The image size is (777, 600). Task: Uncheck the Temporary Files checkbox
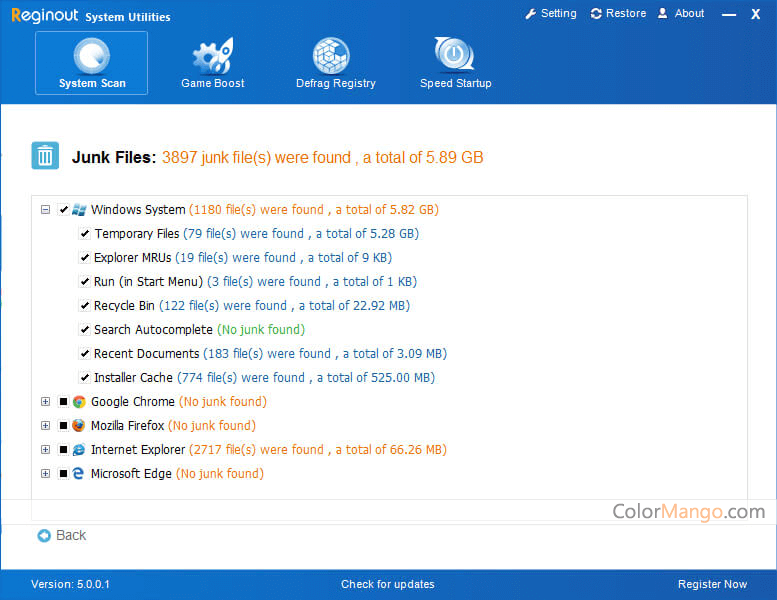85,233
